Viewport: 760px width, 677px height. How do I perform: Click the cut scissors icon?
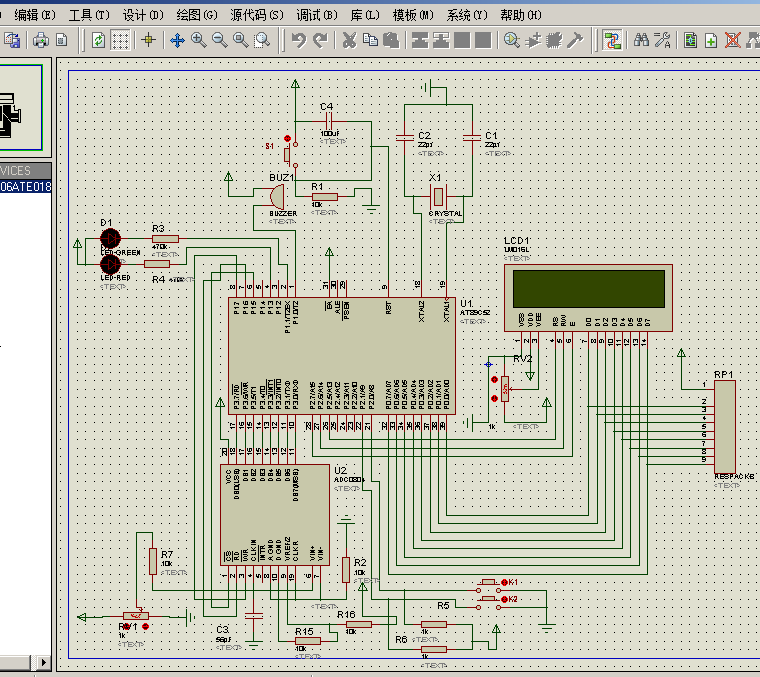[x=349, y=40]
